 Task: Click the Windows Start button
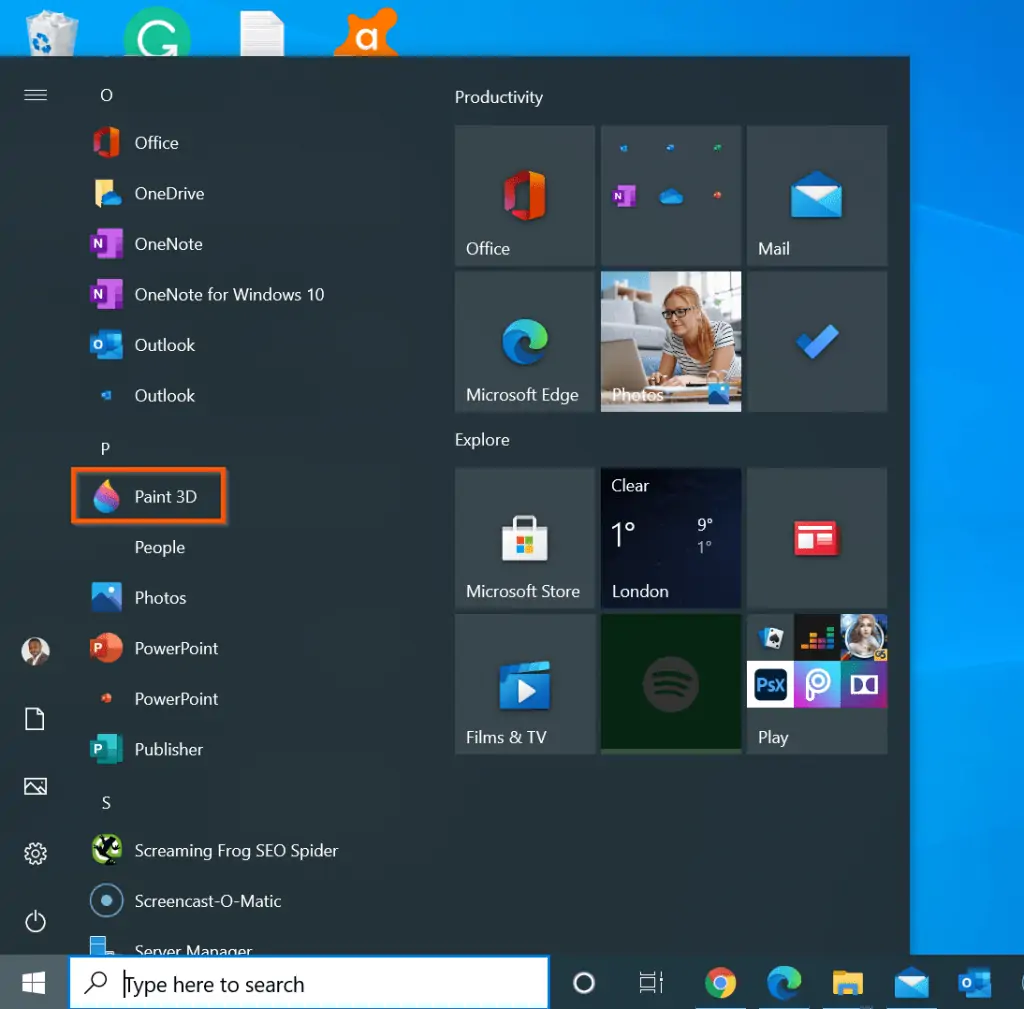33,984
